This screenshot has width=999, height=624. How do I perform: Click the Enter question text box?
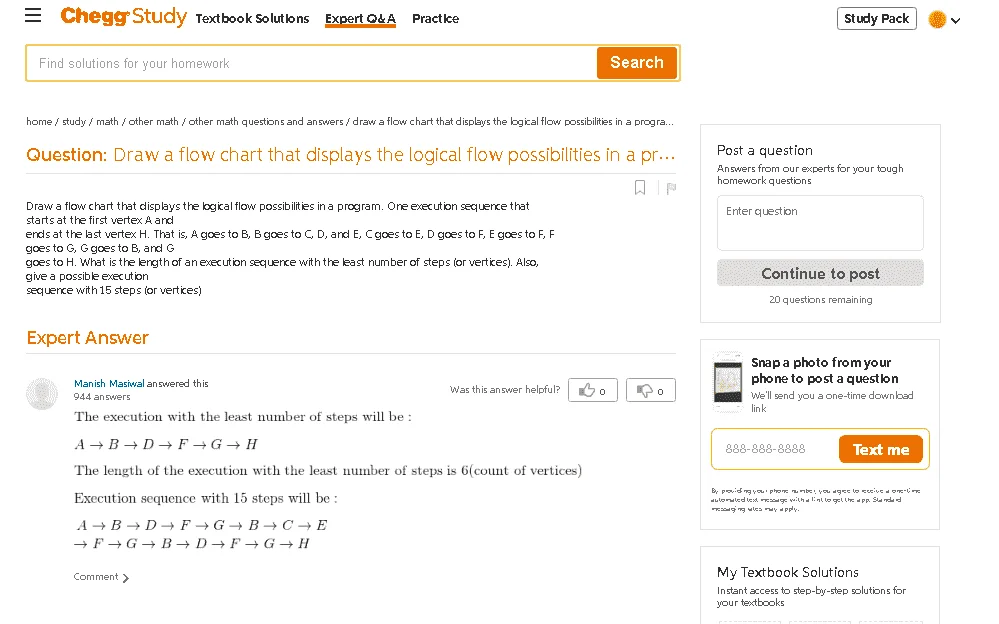point(820,223)
